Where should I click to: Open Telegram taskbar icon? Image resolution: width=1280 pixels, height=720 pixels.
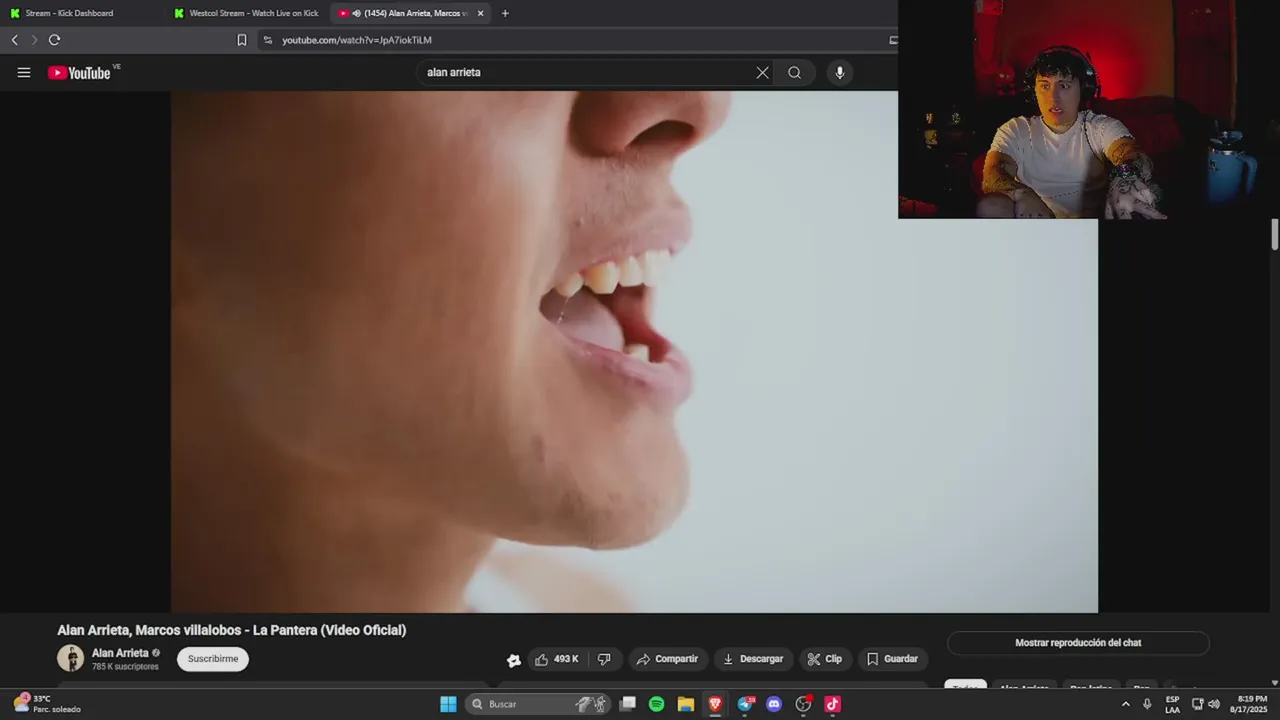tap(745, 704)
